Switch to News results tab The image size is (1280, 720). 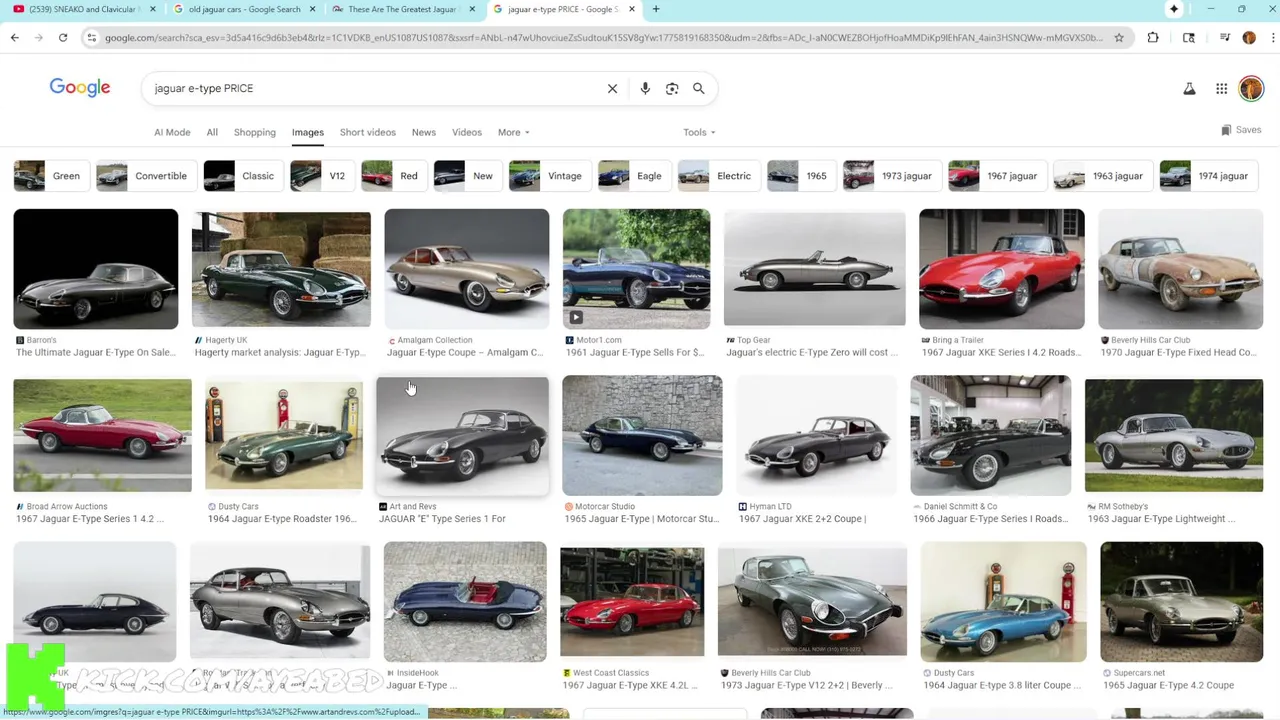424,132
